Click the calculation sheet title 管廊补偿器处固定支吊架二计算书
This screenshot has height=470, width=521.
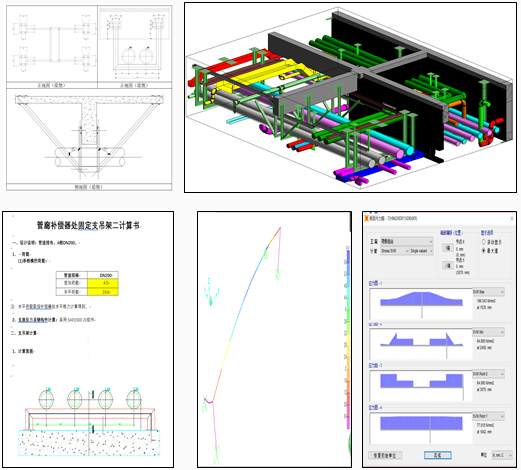[88, 226]
